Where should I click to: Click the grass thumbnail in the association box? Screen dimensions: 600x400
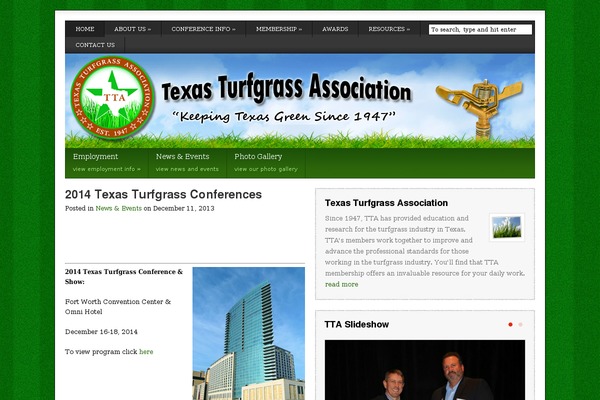tap(507, 227)
